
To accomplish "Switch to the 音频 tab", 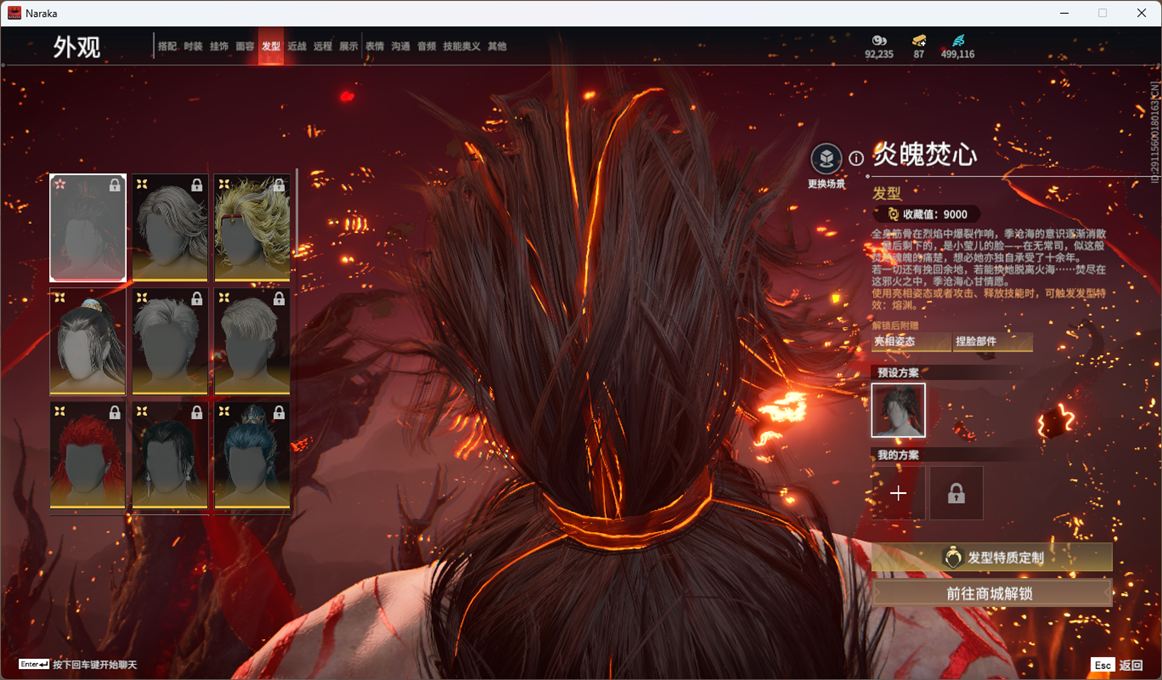I will 426,46.
